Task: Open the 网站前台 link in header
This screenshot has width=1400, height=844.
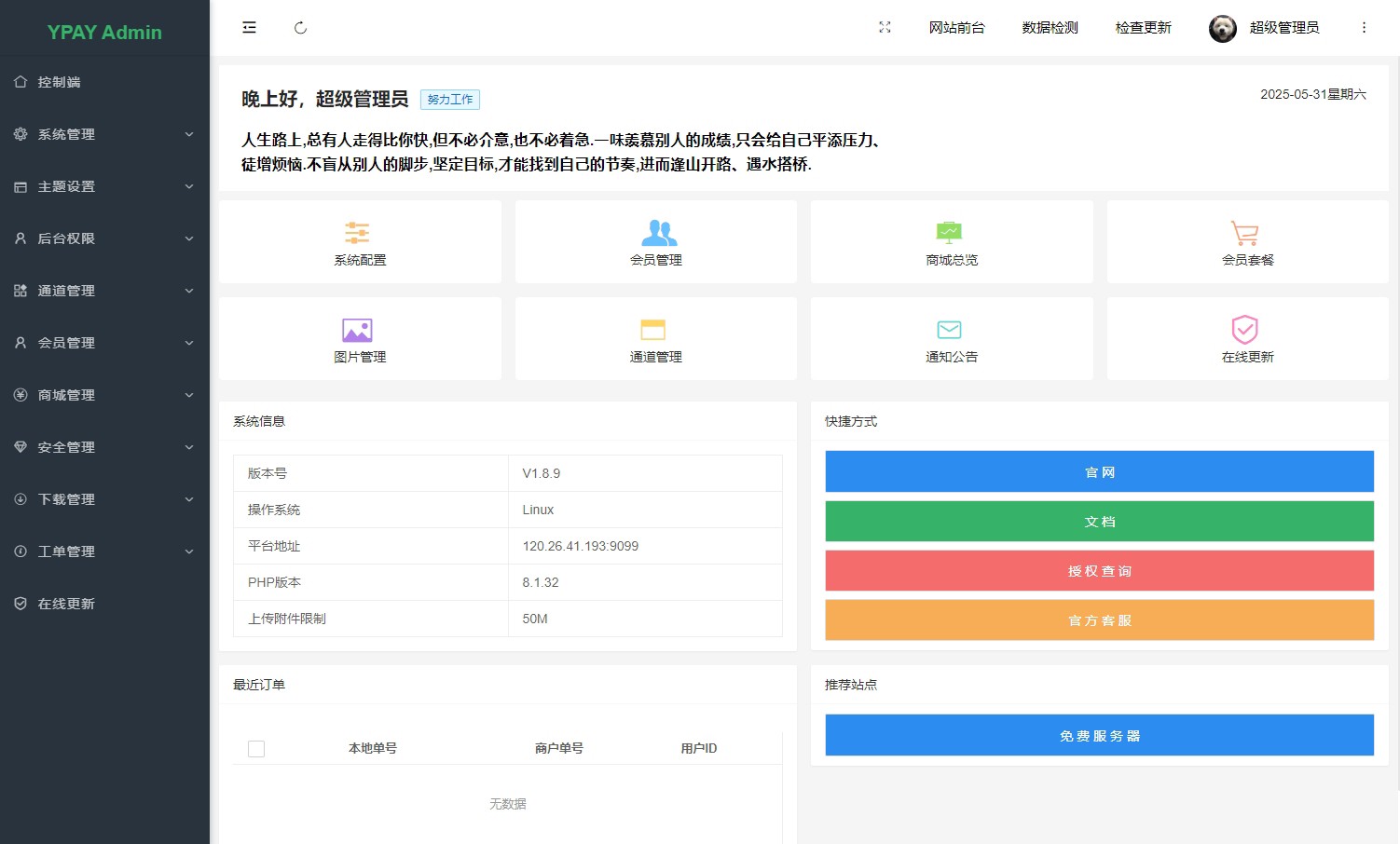Action: pos(956,28)
